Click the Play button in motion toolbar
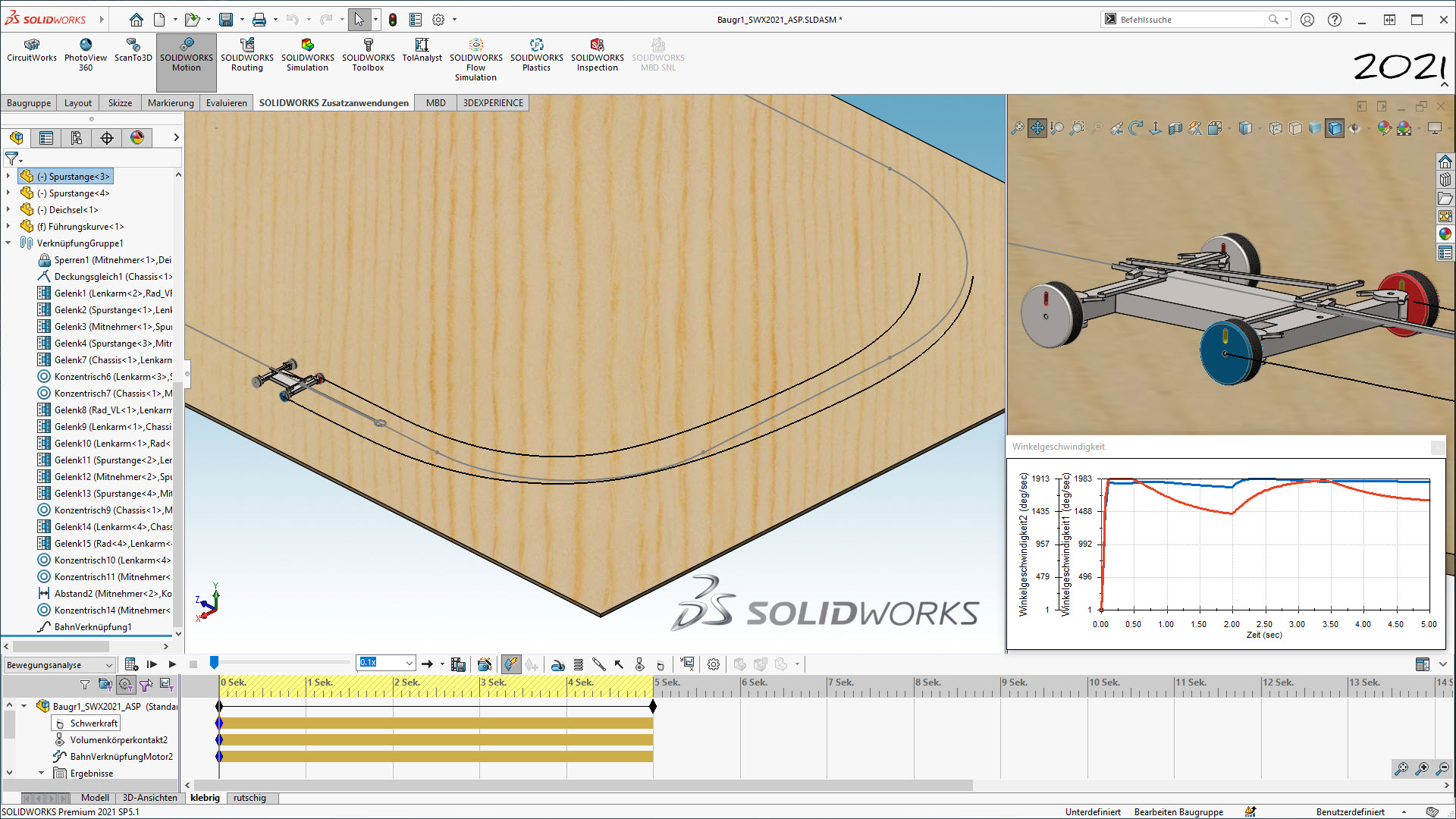 173,664
